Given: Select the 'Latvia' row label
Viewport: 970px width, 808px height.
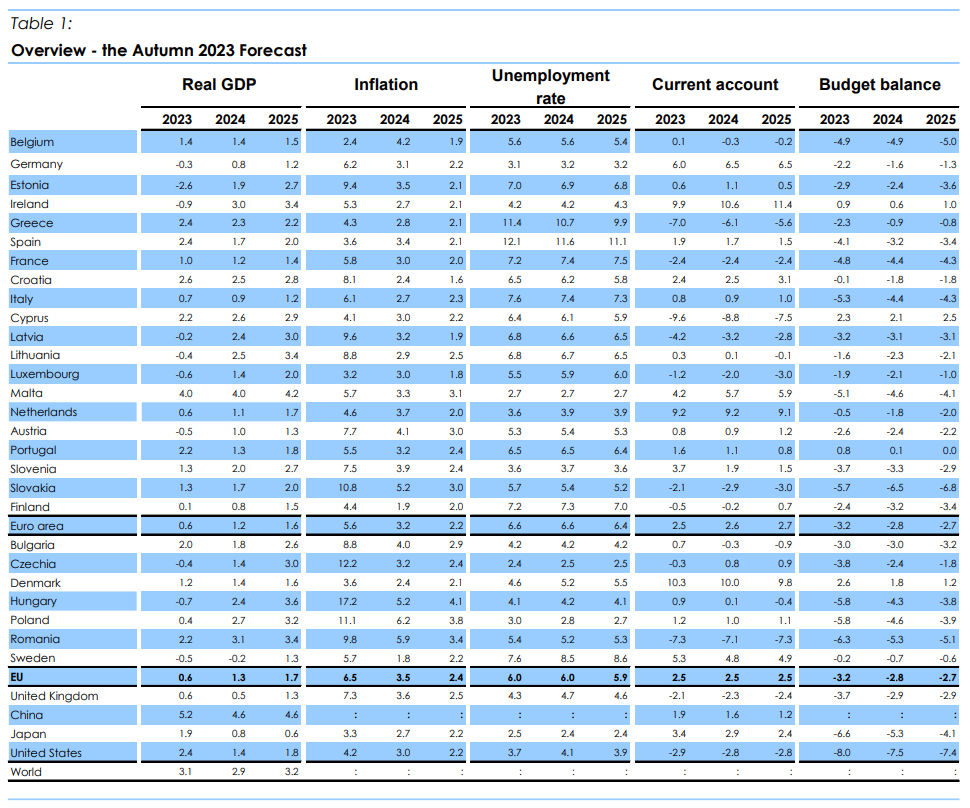Looking at the screenshot, I should (27, 337).
